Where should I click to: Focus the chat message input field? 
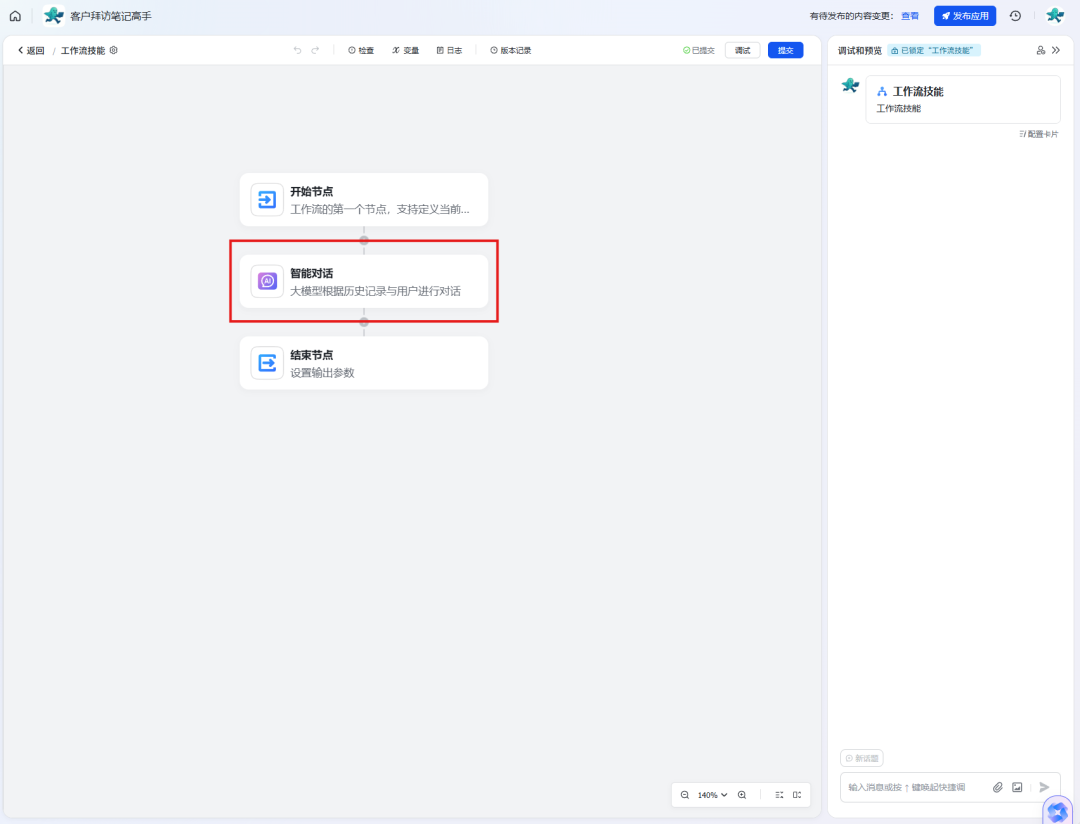click(x=916, y=787)
